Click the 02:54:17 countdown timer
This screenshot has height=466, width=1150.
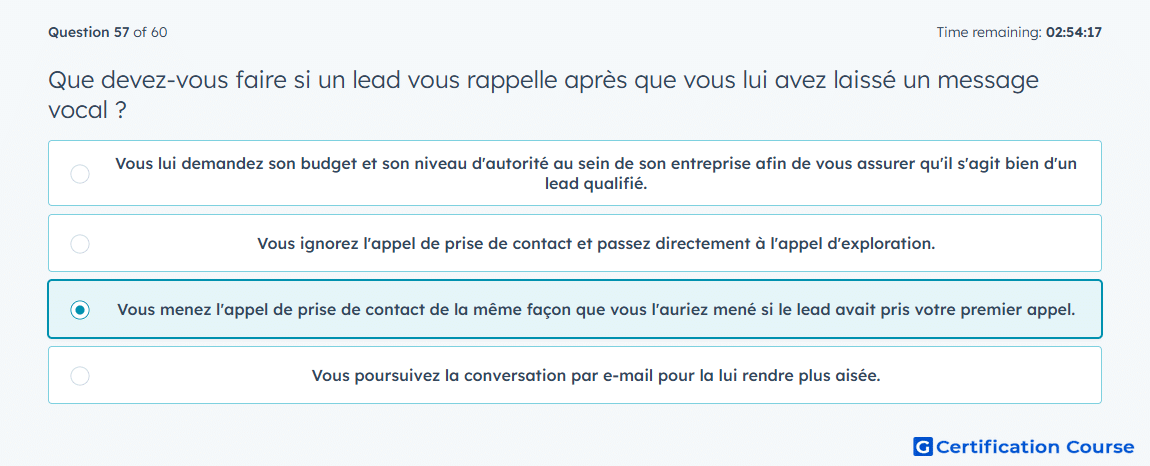1074,32
